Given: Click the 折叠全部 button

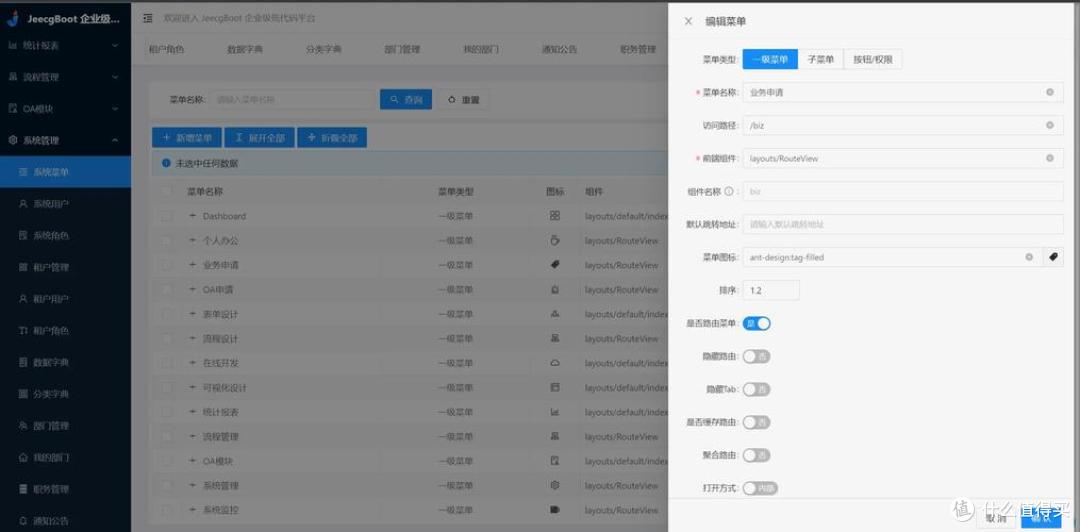Looking at the screenshot, I should pyautogui.click(x=332, y=138).
